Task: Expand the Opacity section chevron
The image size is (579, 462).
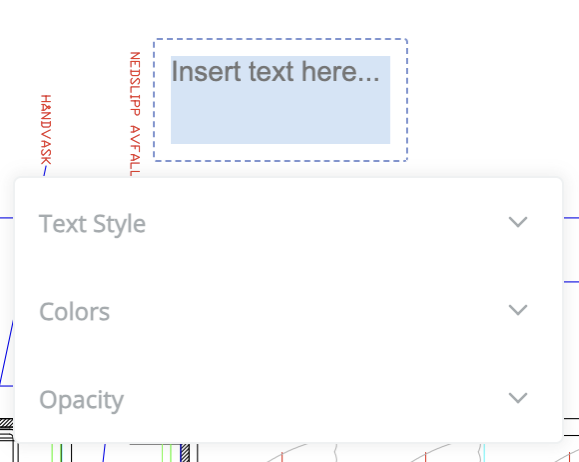Action: click(518, 398)
